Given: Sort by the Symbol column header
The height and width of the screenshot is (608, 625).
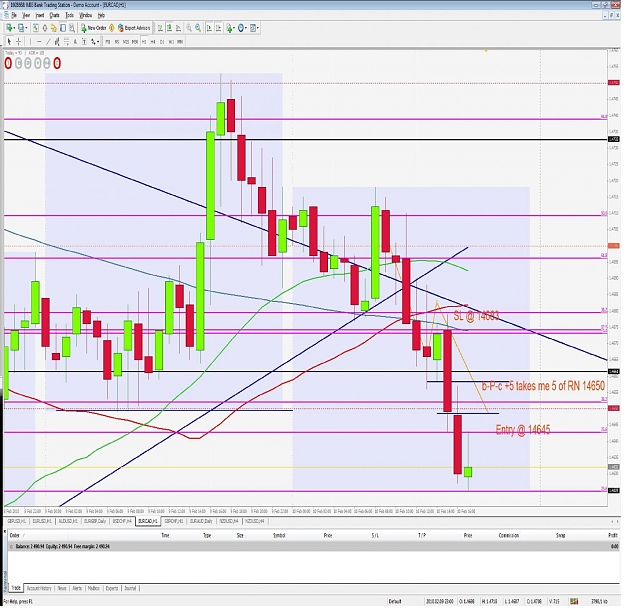Looking at the screenshot, I should tap(279, 535).
